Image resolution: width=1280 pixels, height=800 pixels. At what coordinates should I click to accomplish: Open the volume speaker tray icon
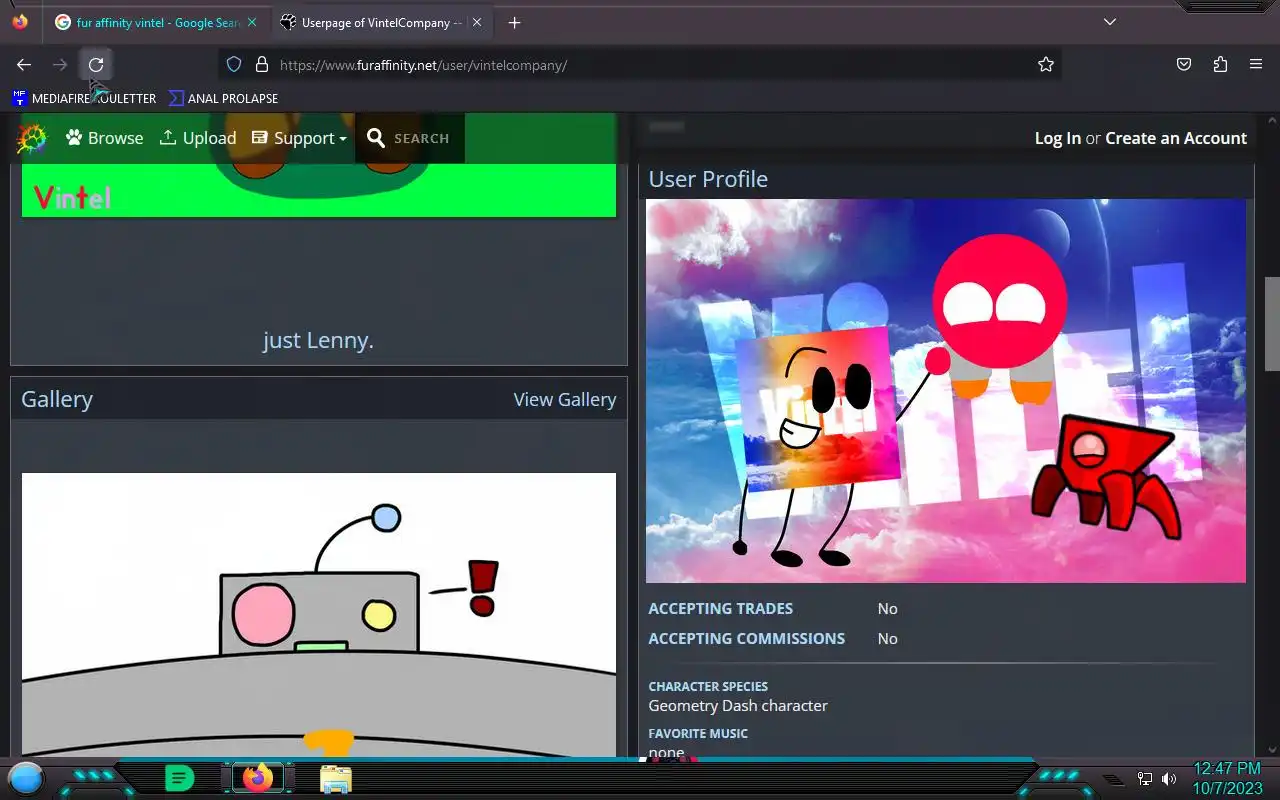[x=1169, y=779]
